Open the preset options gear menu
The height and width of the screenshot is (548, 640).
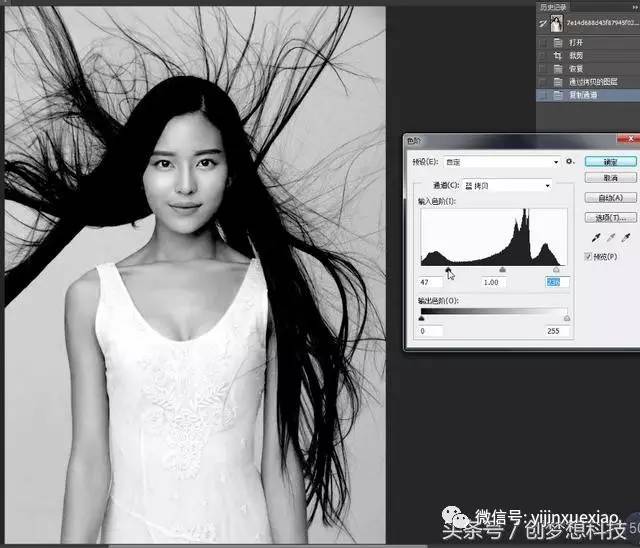(569, 161)
